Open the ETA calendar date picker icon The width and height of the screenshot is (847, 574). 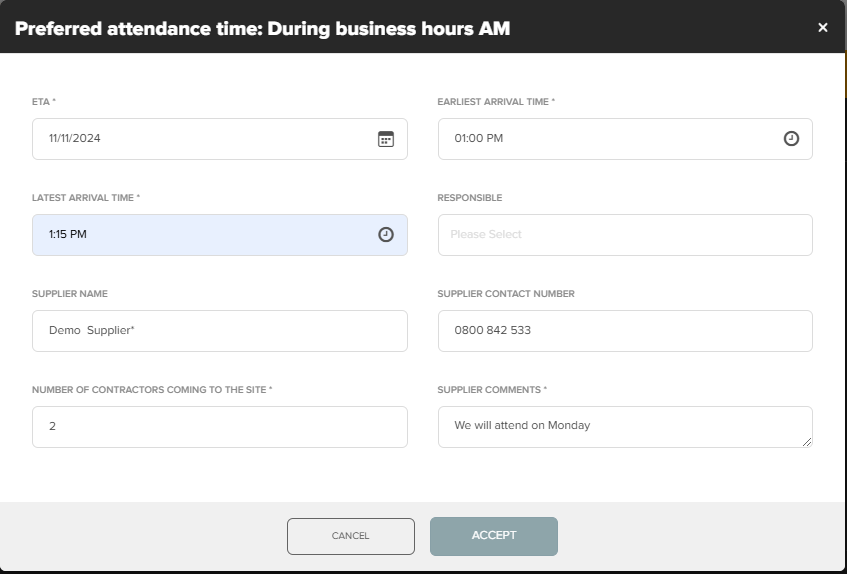tap(386, 139)
